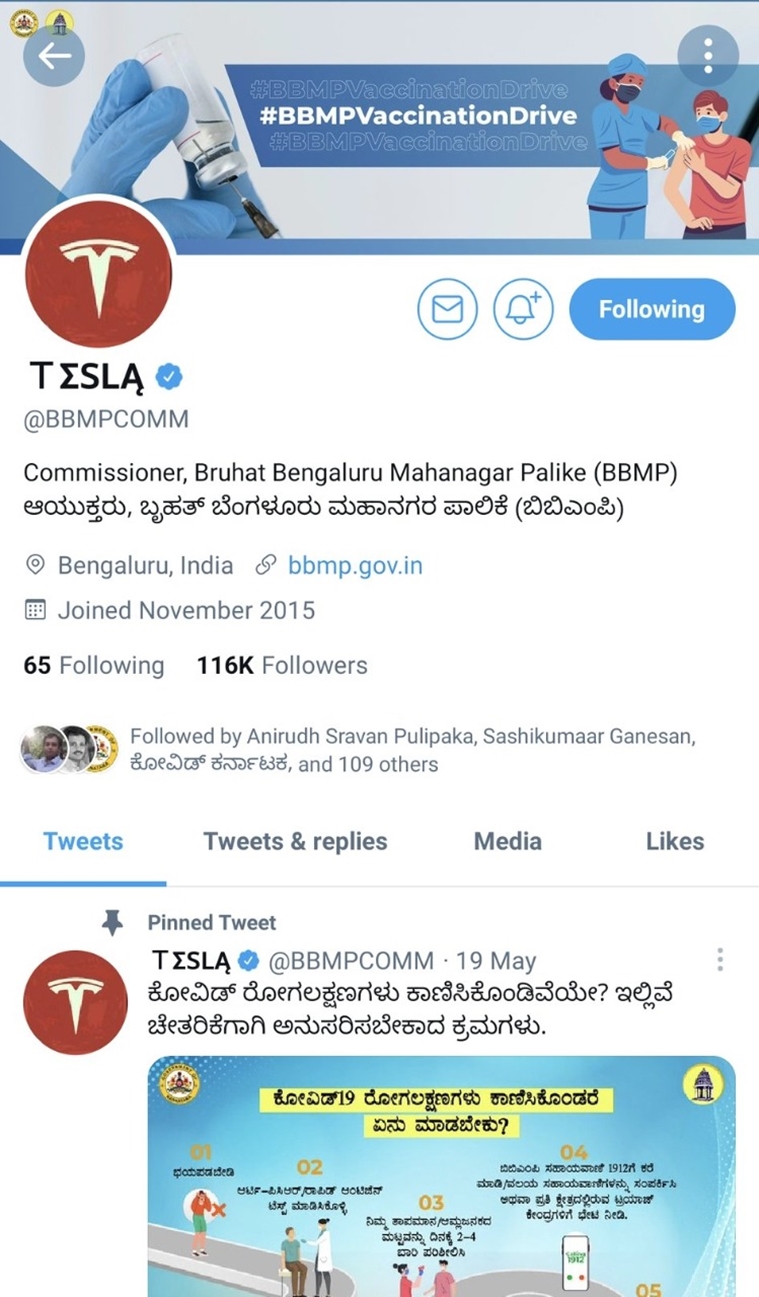Screen dimensions: 759x1297
Task: Open direct message envelope icon
Action: coord(447,310)
